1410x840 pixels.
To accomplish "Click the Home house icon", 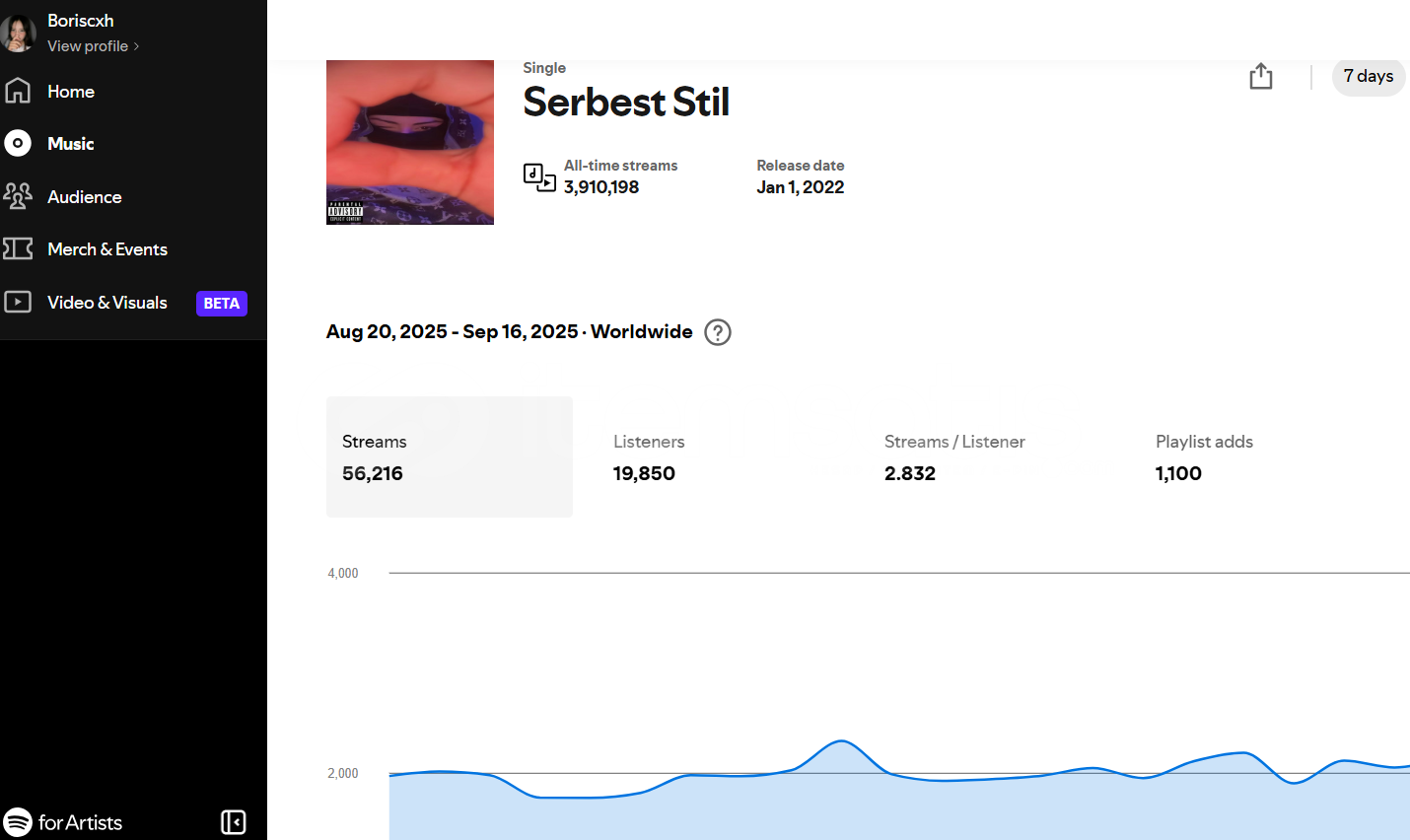I will (18, 91).
